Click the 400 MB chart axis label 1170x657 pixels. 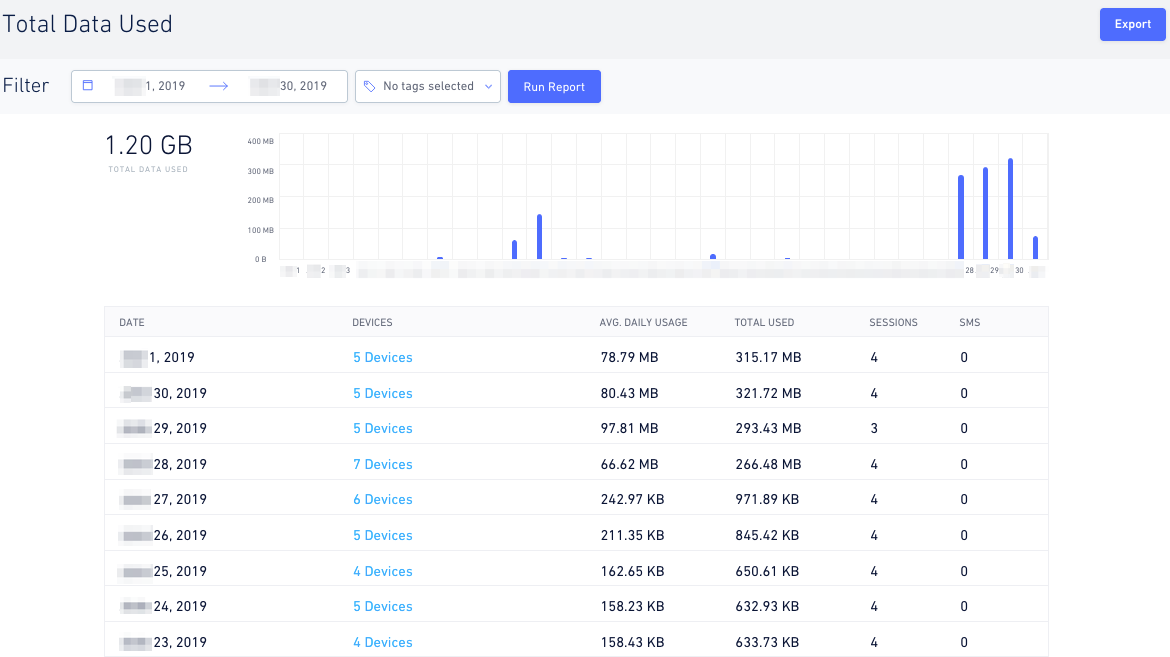[x=260, y=141]
